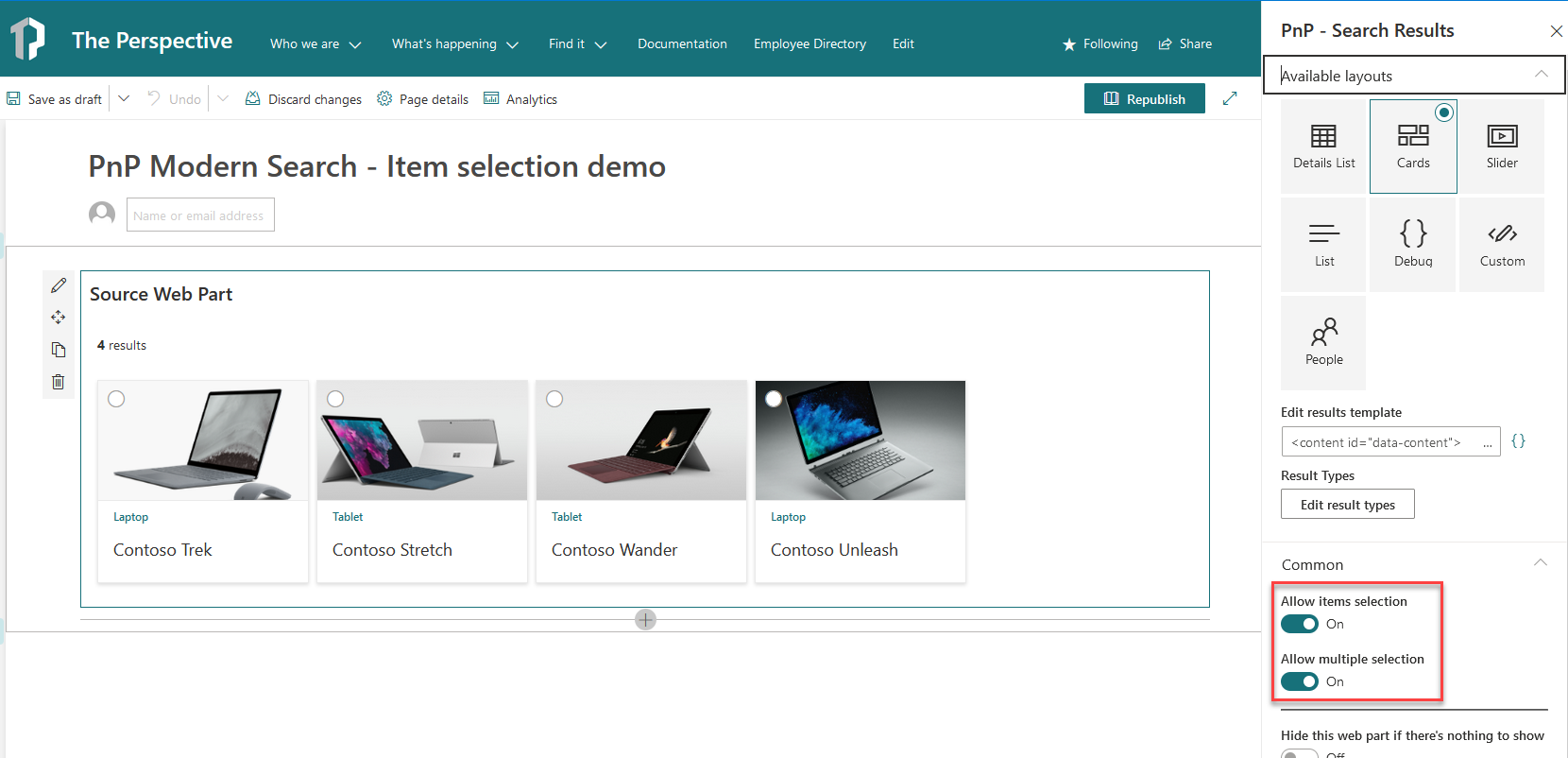This screenshot has height=758, width=1568.
Task: Click the Share icon
Action: pos(1166,44)
